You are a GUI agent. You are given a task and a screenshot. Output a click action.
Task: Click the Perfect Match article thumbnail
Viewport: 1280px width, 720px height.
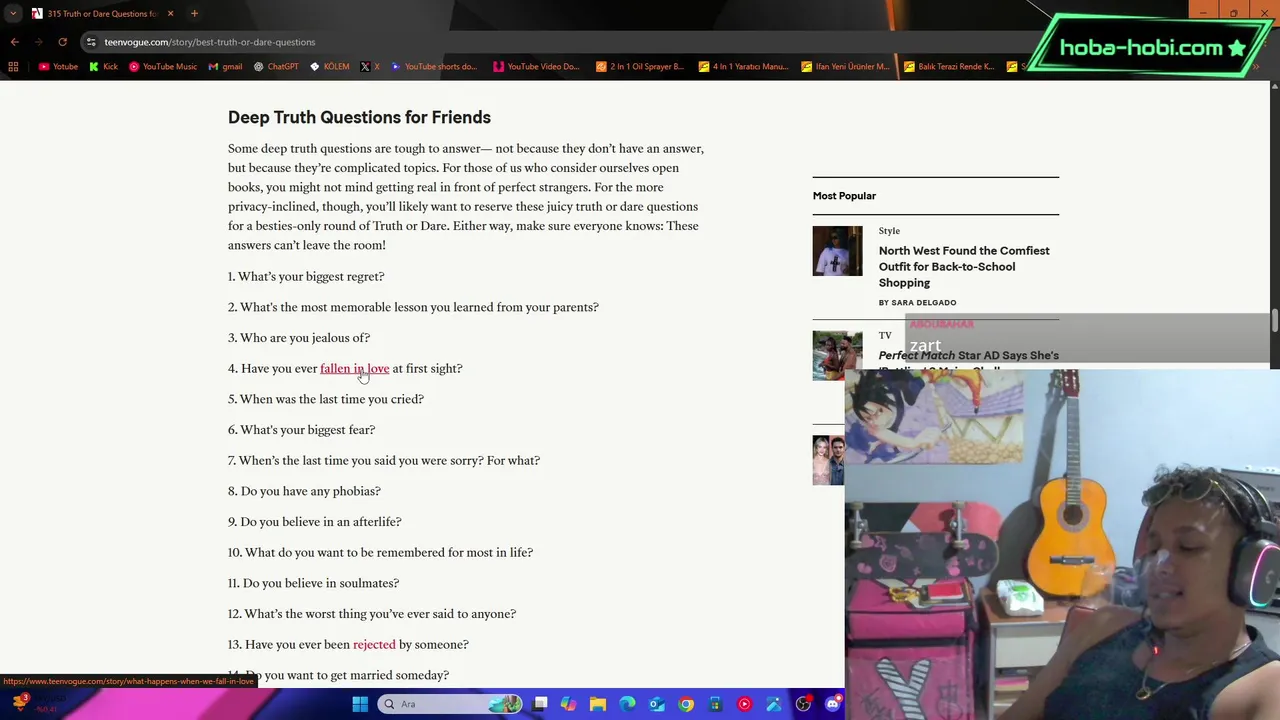tap(837, 355)
